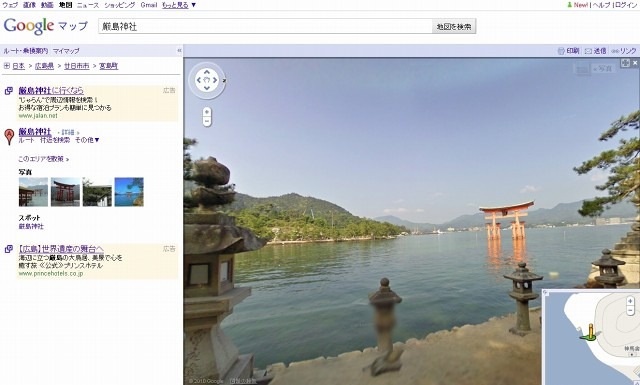Click ad icon beside 厳島神社に行くなら
Image resolution: width=640 pixels, height=385 pixels.
8,91
